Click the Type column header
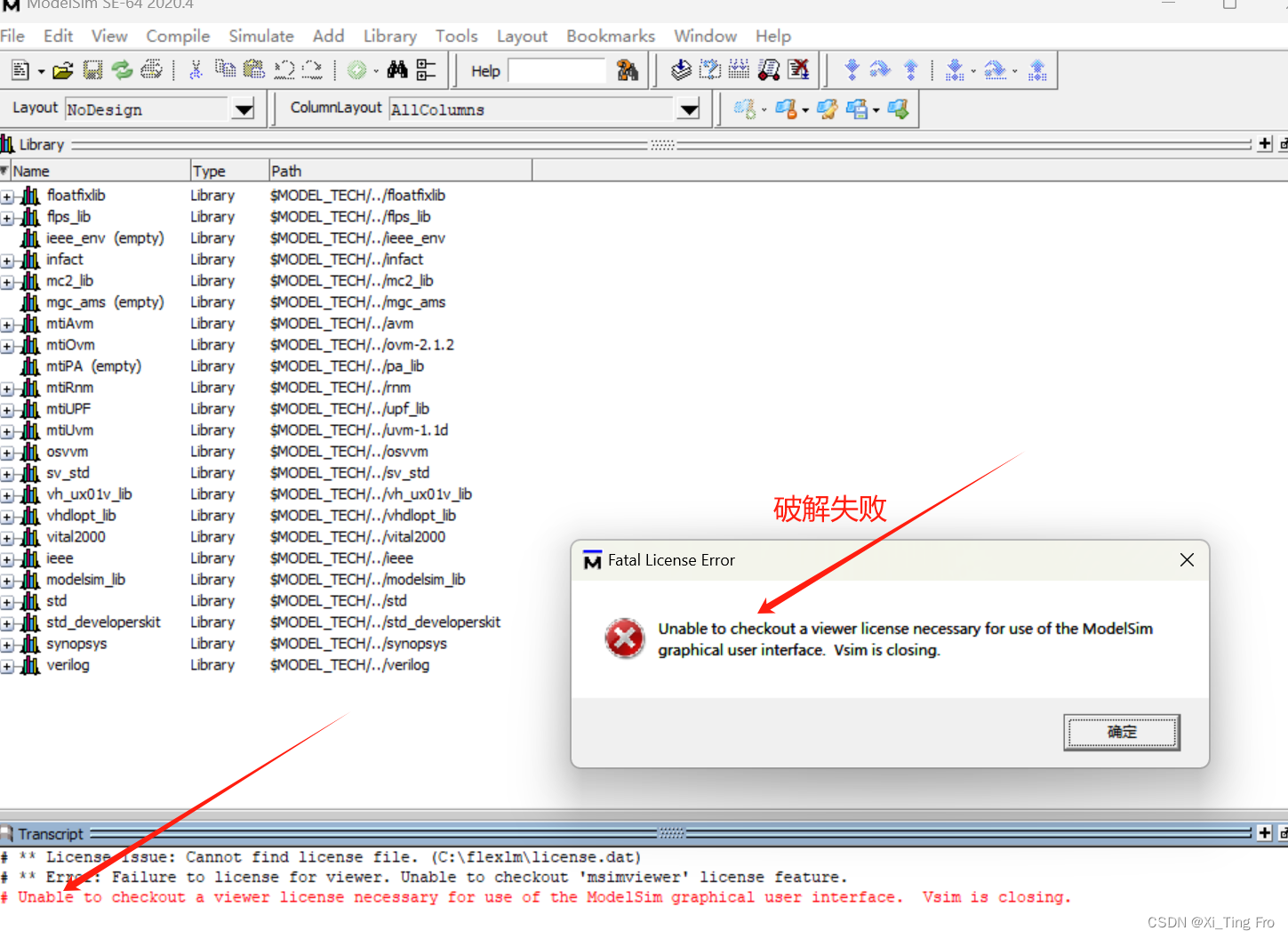The image size is (1288, 939). point(229,171)
